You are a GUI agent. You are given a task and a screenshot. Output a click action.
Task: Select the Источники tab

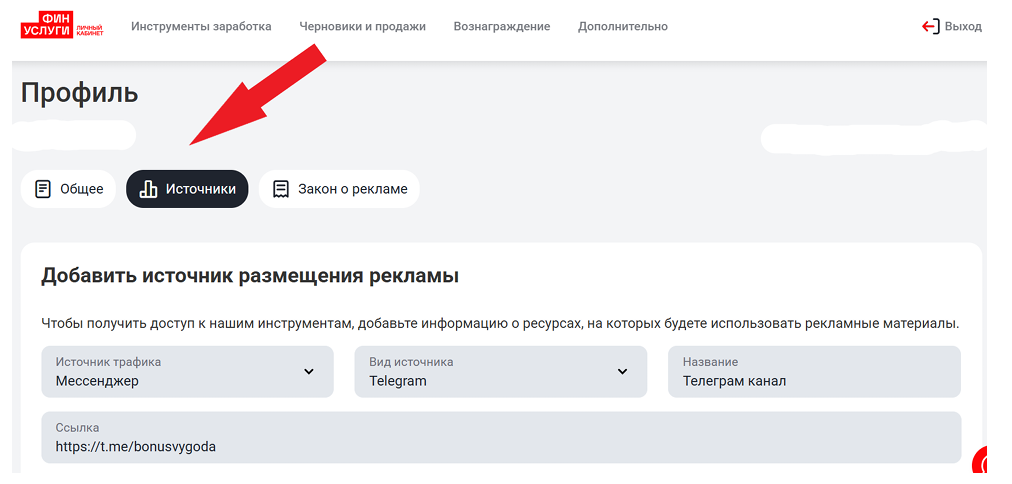[187, 189]
